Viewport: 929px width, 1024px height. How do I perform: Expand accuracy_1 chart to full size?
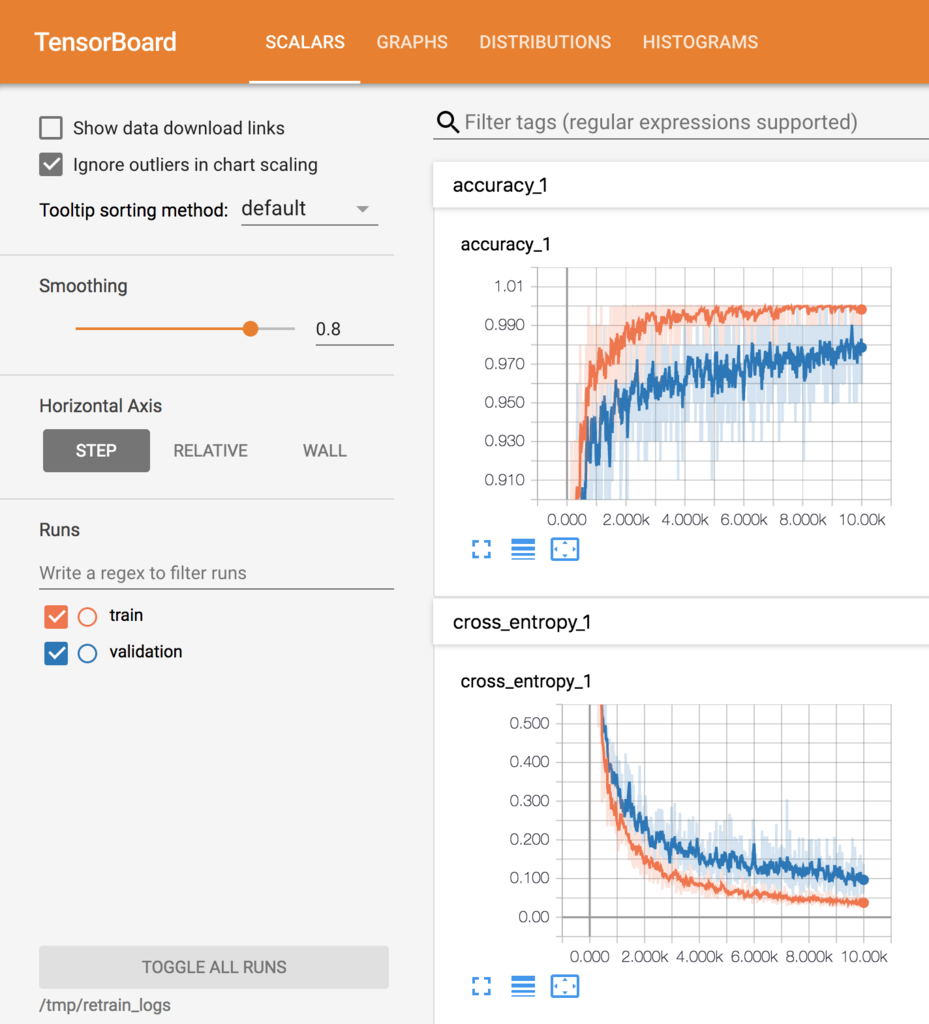(481, 549)
